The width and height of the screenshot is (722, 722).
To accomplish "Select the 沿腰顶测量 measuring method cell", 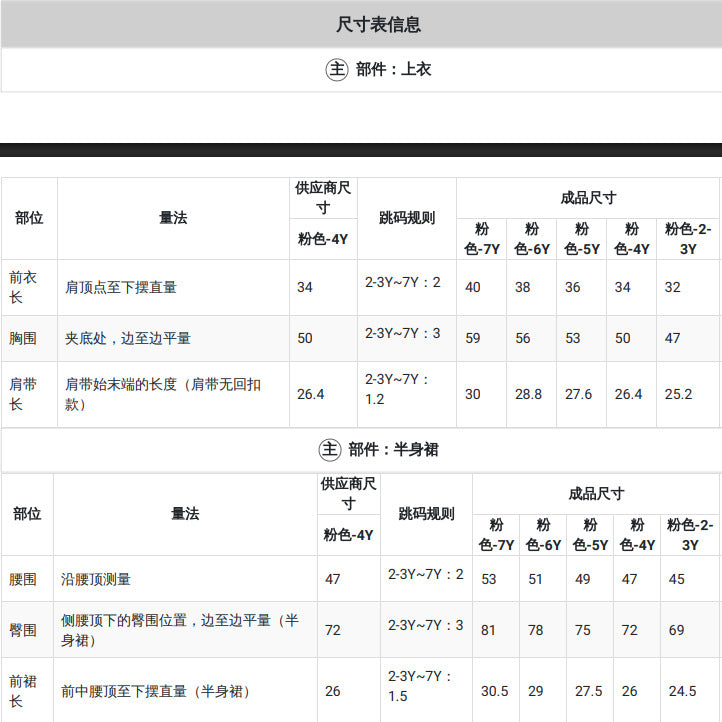I will coord(96,579).
